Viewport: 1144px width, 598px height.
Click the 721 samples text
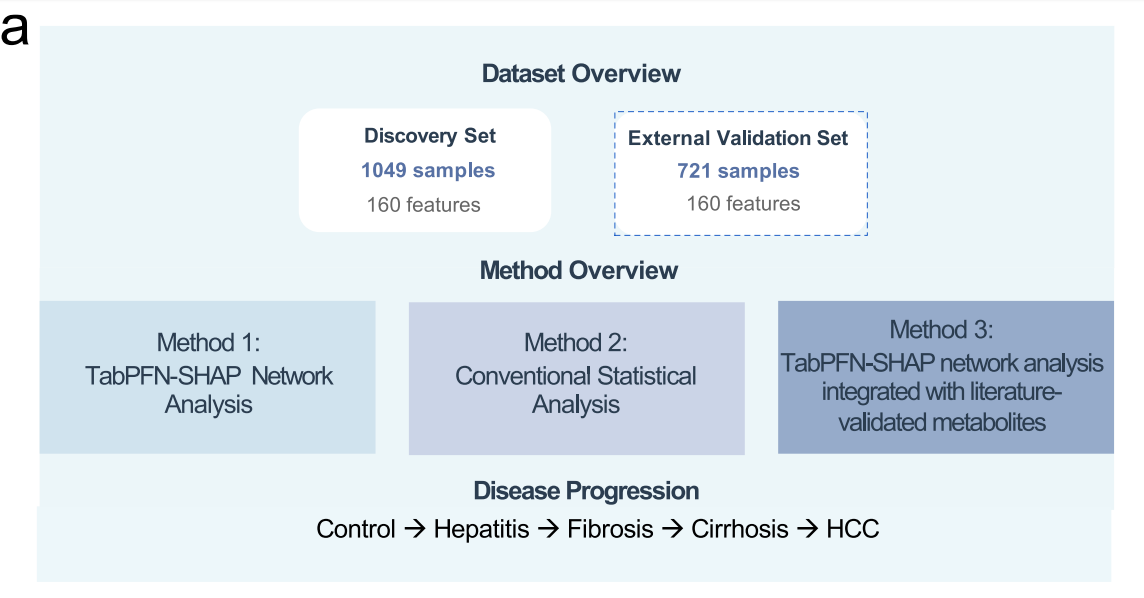738,171
